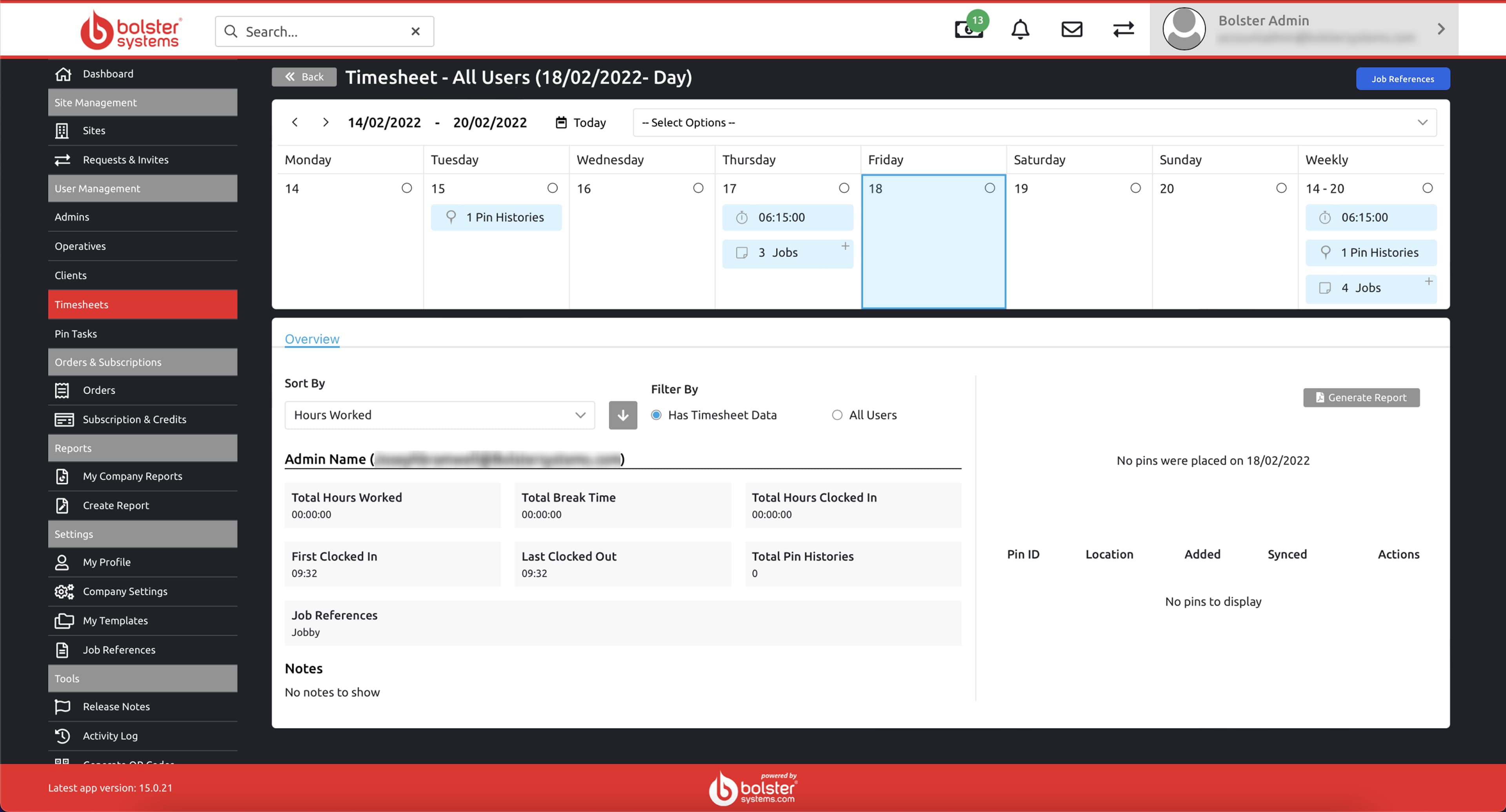Select the Thursday 17 radio button
The image size is (1506, 812).
844,188
